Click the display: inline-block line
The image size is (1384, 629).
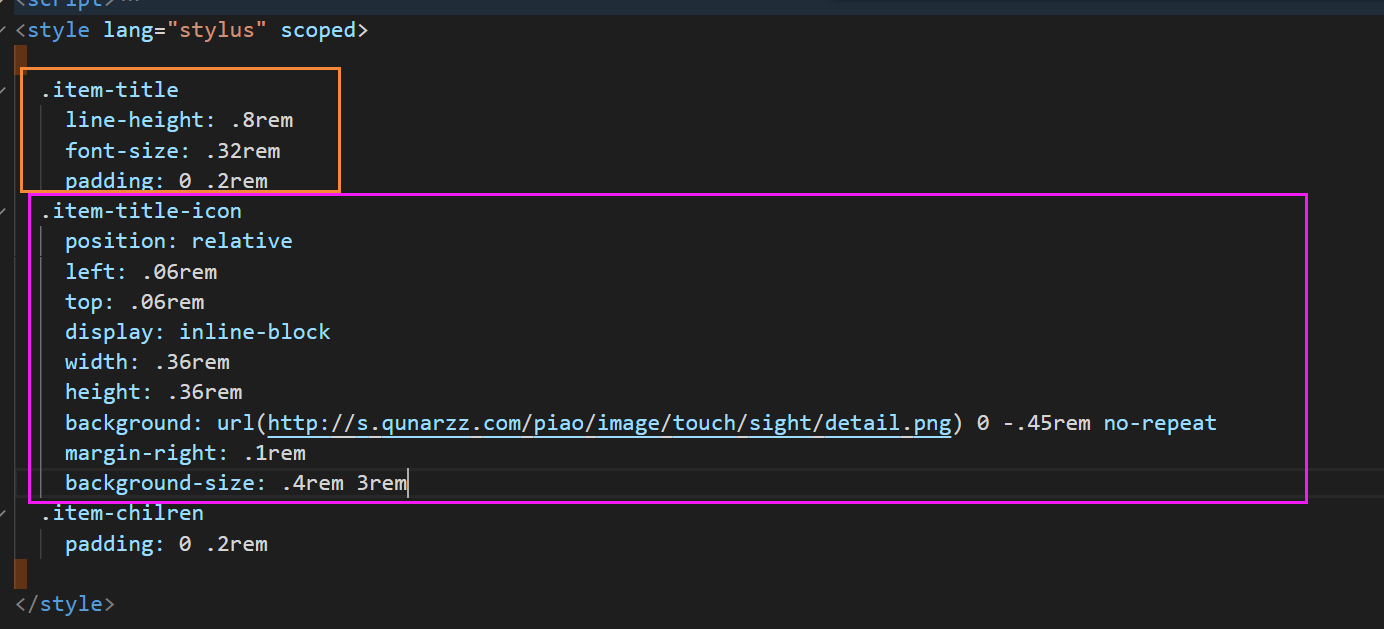pyautogui.click(x=197, y=332)
